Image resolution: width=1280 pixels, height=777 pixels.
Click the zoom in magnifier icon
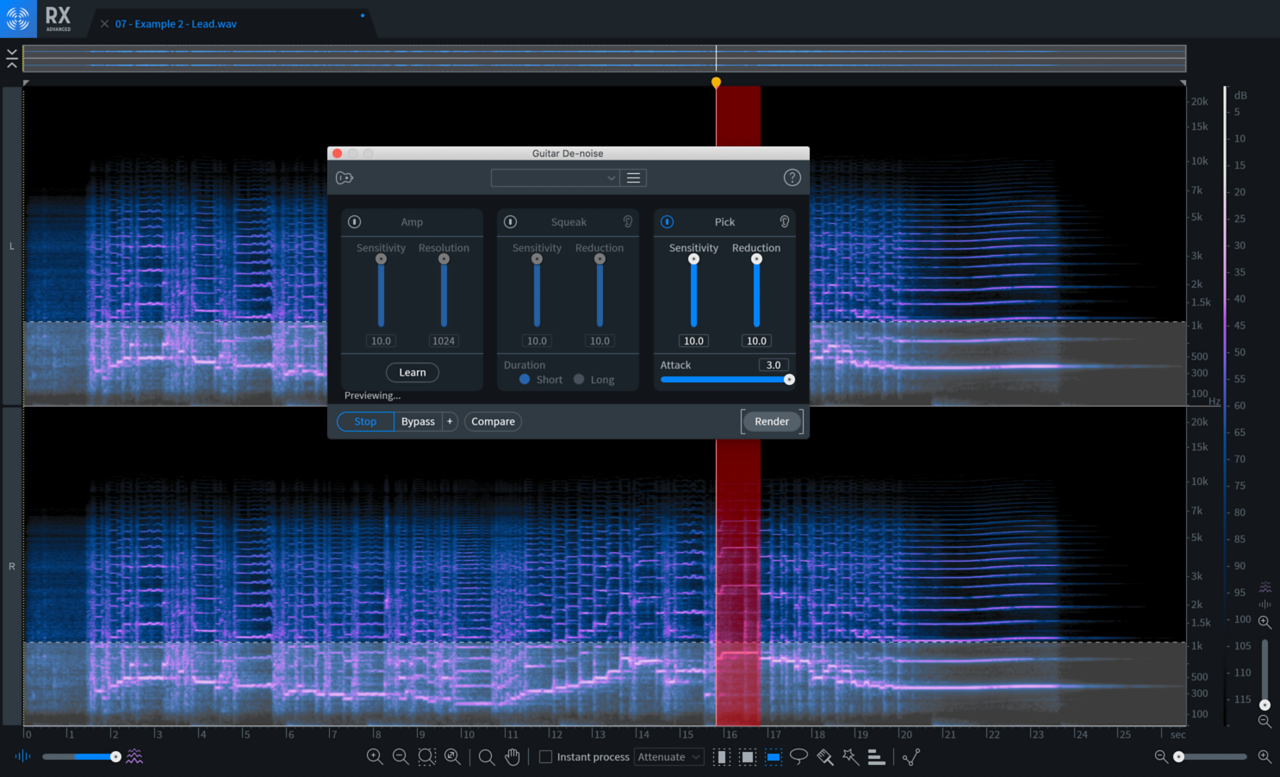375,757
